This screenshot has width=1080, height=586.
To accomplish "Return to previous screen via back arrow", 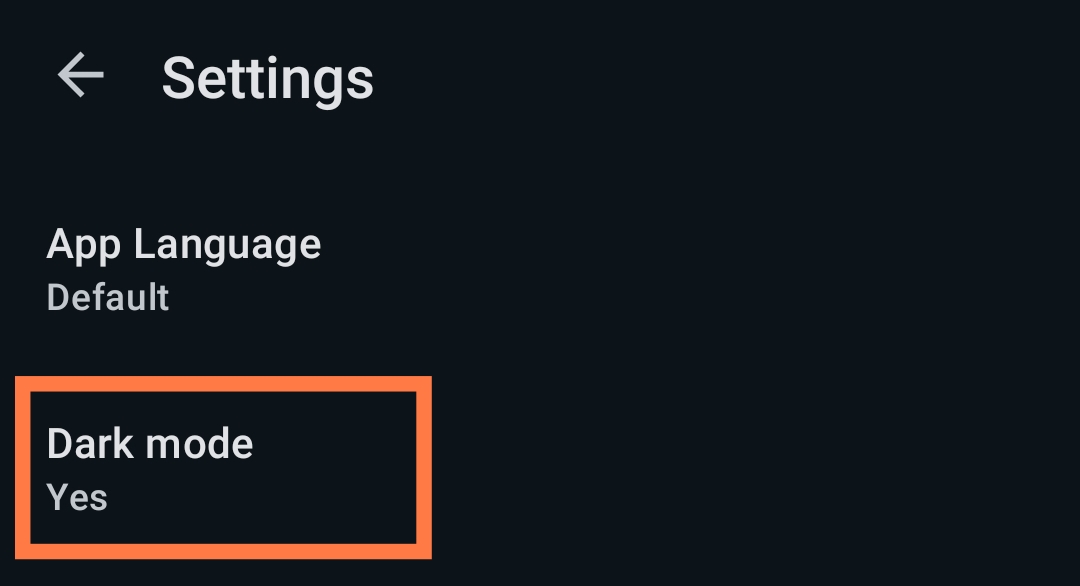I will pos(80,75).
